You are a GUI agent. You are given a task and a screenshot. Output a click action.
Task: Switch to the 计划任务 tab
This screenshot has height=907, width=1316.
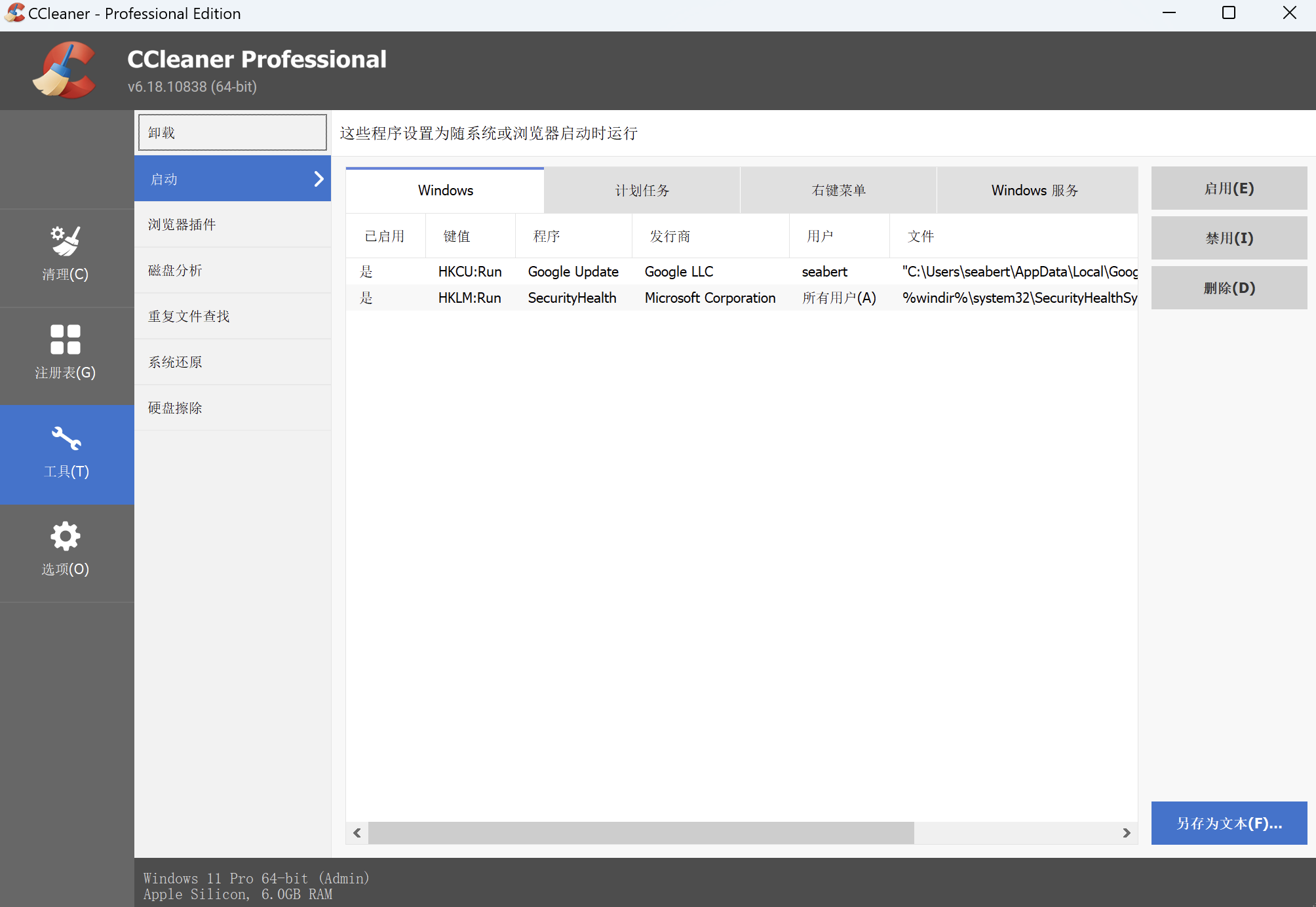pos(642,191)
